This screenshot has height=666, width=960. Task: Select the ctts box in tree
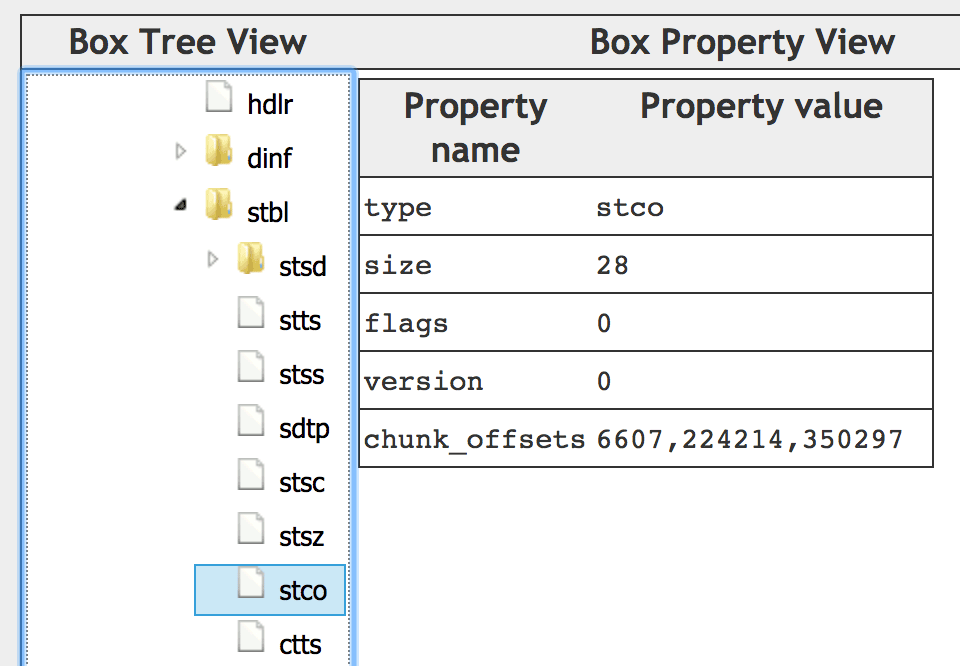coord(300,645)
